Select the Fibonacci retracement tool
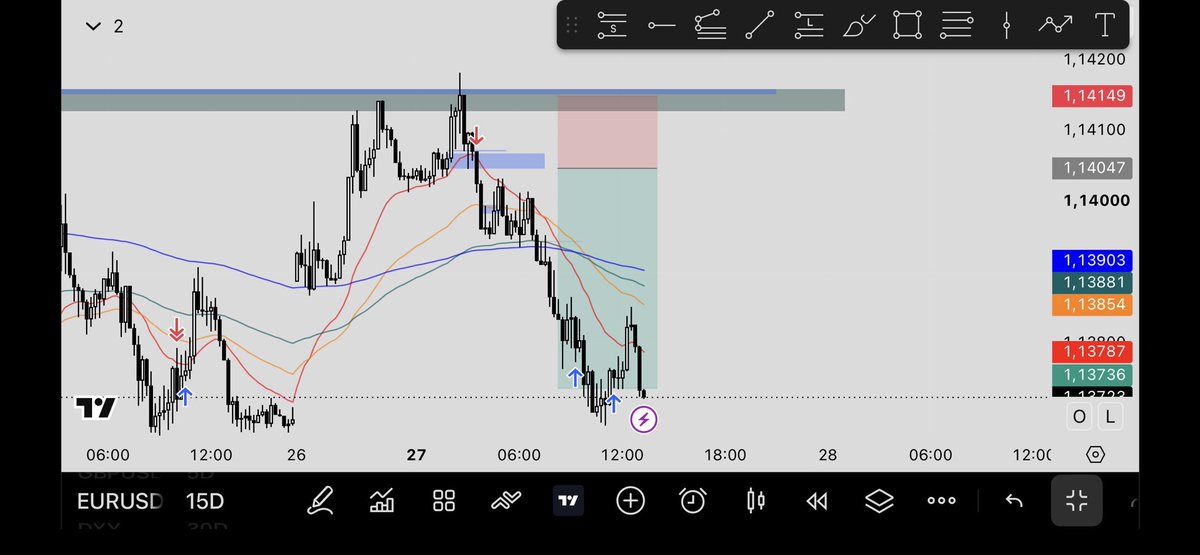 point(710,25)
